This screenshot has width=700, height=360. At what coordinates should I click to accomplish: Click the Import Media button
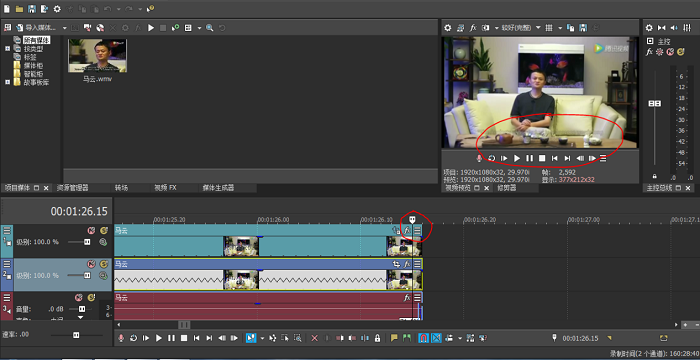(36, 28)
